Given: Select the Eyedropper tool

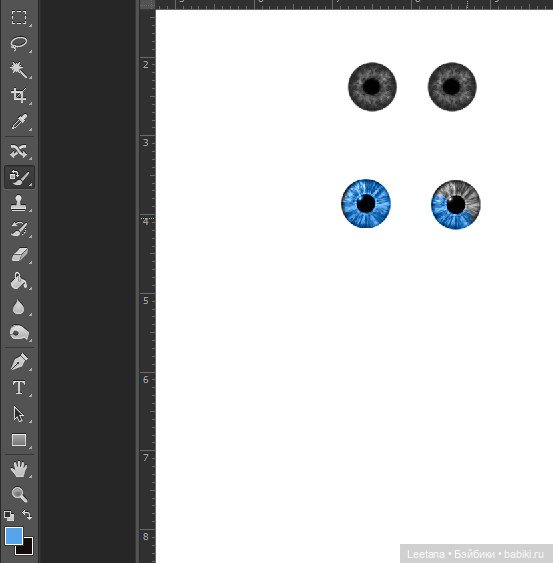Looking at the screenshot, I should 19,121.
